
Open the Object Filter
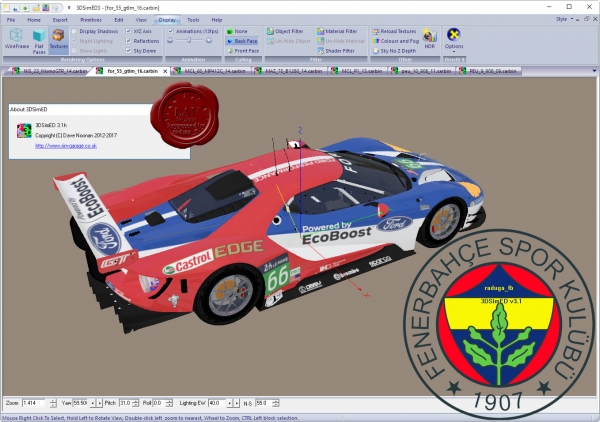click(x=285, y=31)
